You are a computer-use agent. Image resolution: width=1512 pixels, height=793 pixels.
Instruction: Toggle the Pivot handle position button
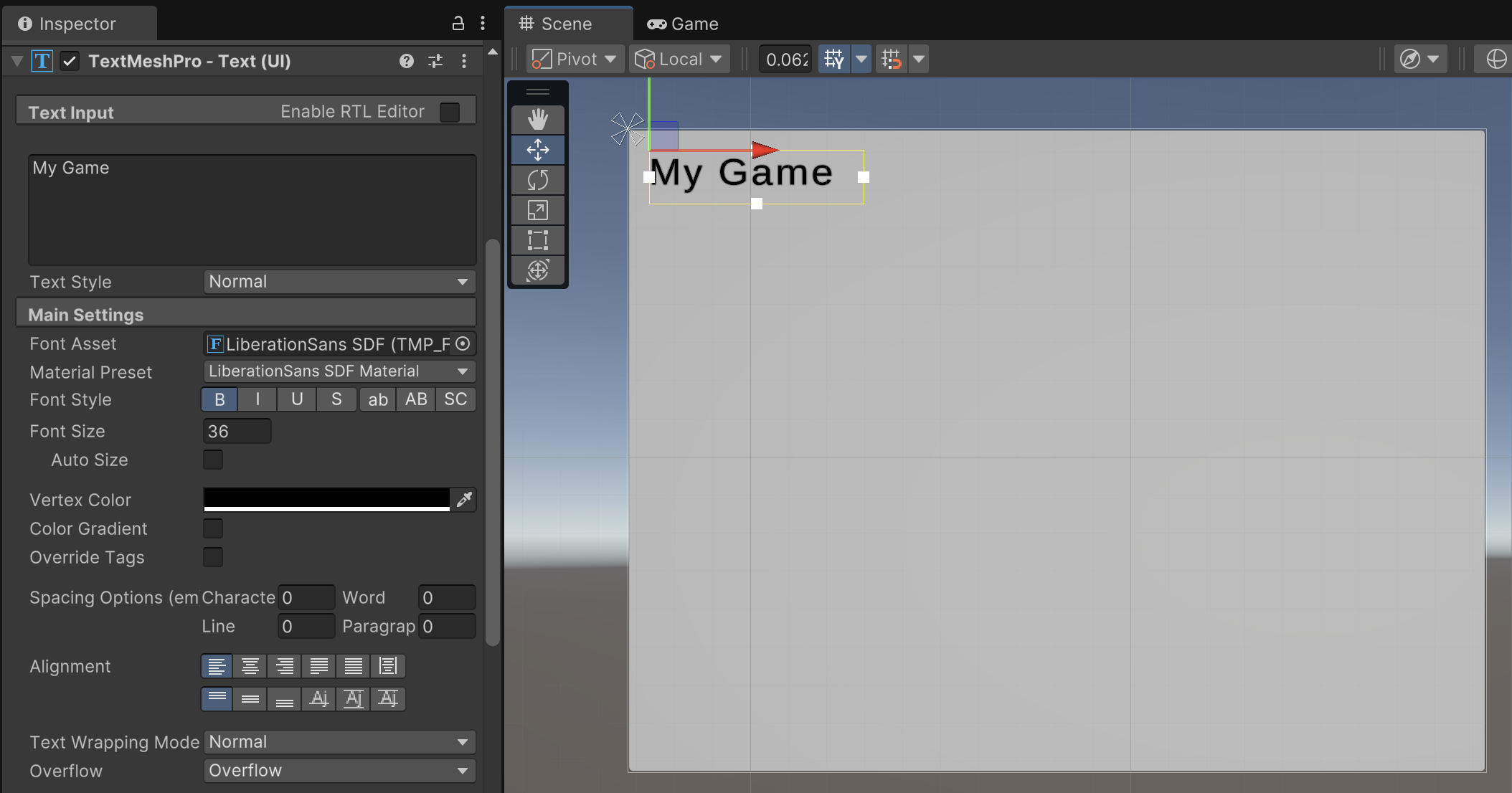[x=575, y=60]
